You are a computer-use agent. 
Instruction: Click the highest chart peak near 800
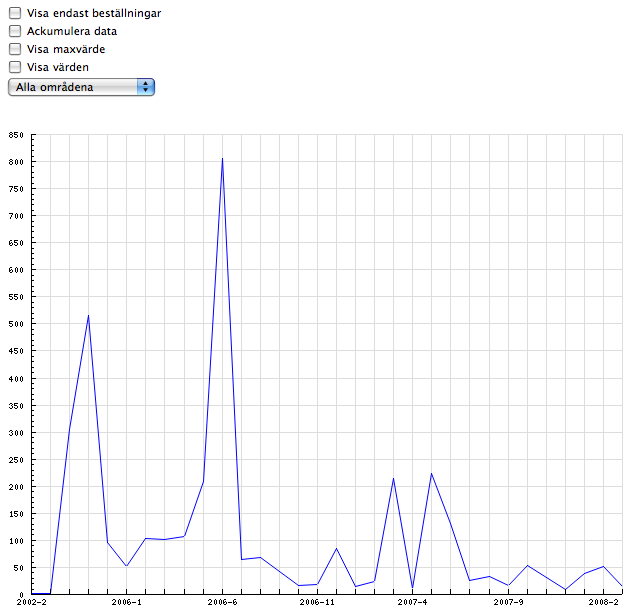pyautogui.click(x=222, y=158)
